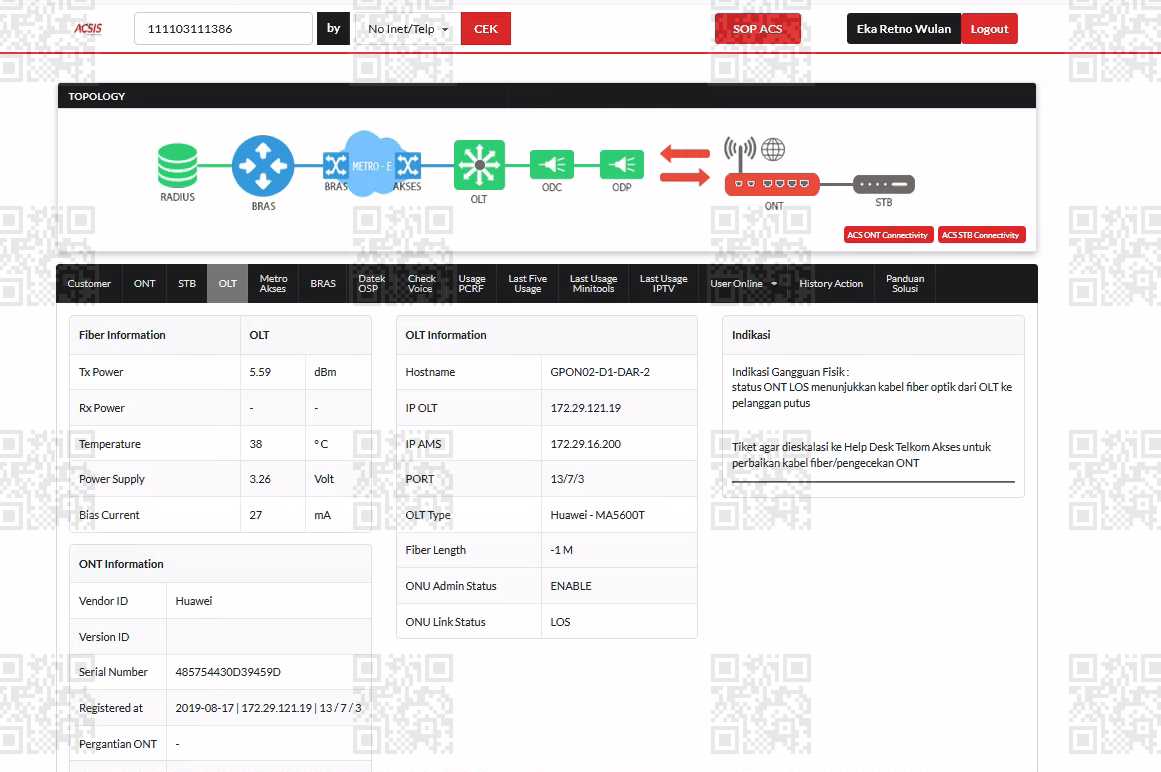Open the SOP ACS page
Screen dimensions: 1161x772
click(x=757, y=29)
